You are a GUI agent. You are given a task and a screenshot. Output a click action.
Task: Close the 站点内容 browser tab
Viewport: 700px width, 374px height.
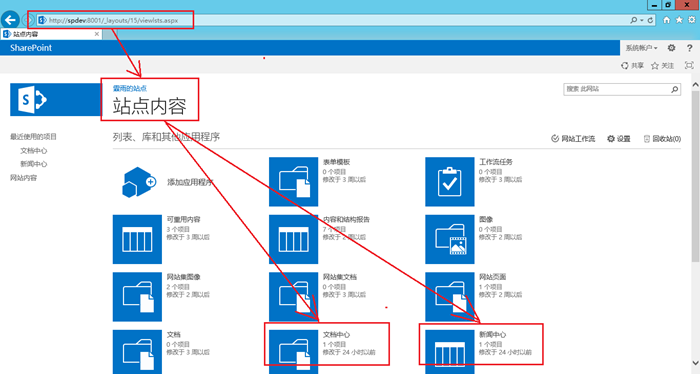97,34
